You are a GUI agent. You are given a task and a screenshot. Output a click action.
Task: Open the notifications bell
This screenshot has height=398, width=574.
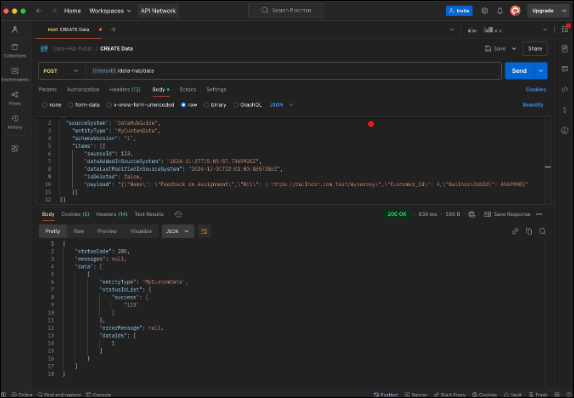click(500, 11)
